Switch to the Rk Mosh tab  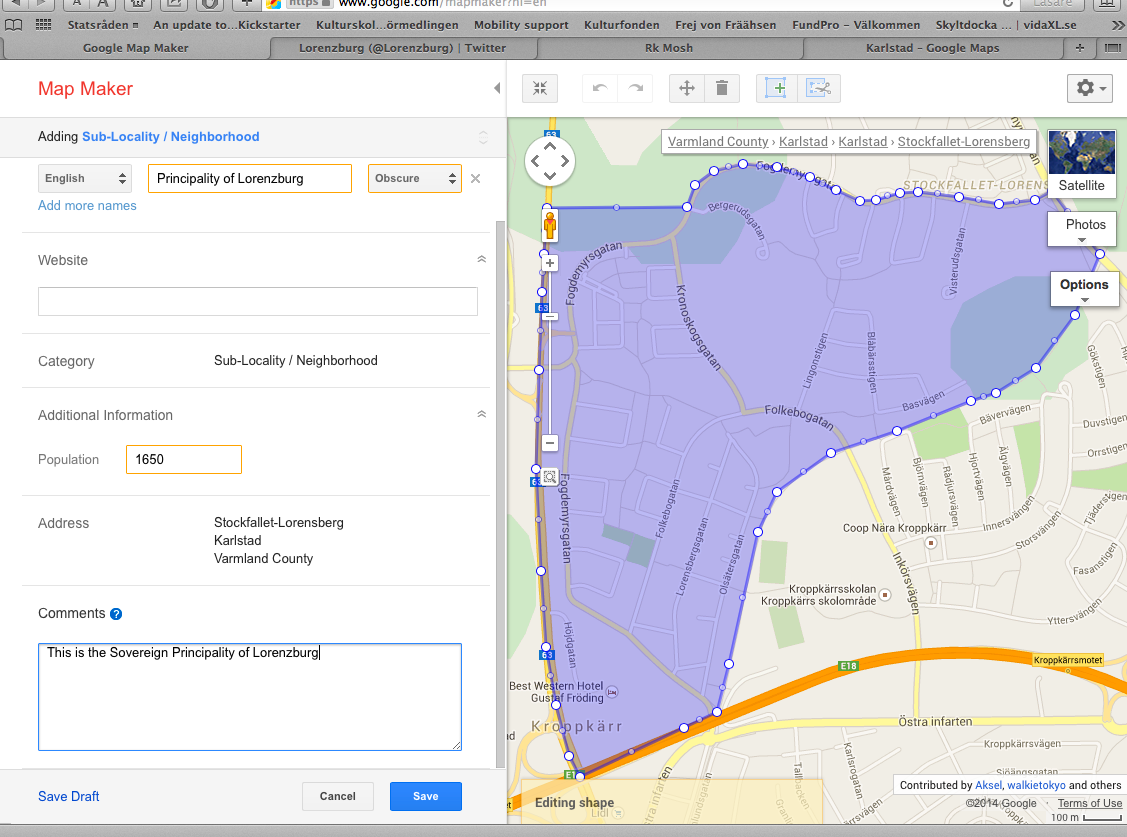pos(669,48)
